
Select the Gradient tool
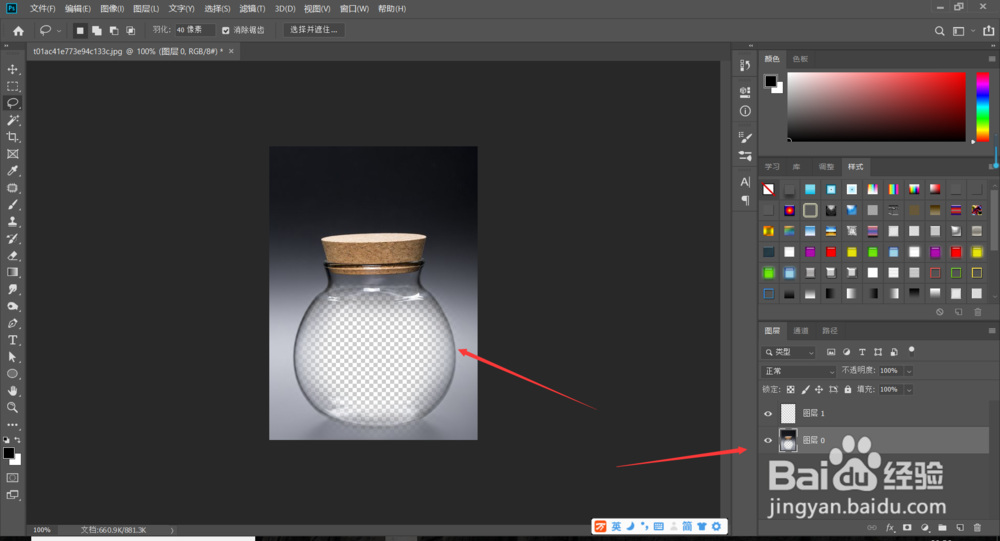(12, 272)
